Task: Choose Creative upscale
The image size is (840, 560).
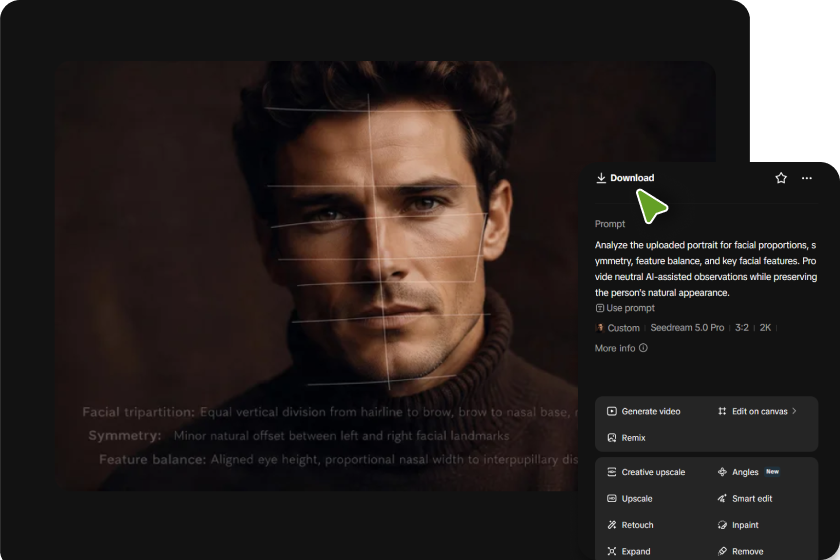Action: (x=646, y=472)
